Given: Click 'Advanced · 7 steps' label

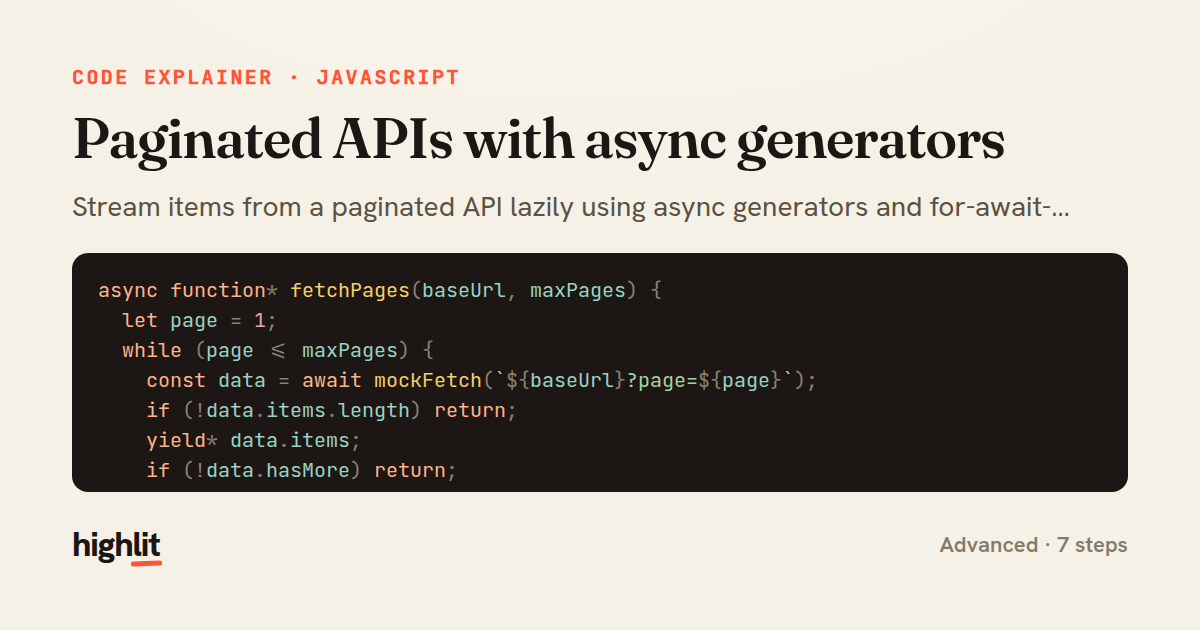Looking at the screenshot, I should click(1033, 545).
